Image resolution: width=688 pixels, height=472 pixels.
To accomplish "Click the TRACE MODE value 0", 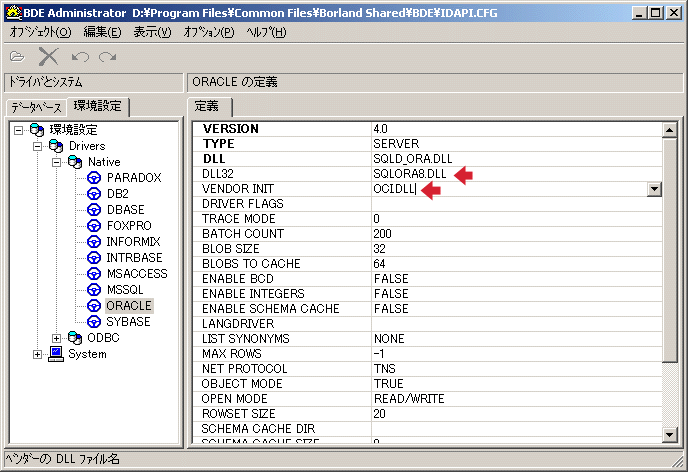I will click(376, 219).
